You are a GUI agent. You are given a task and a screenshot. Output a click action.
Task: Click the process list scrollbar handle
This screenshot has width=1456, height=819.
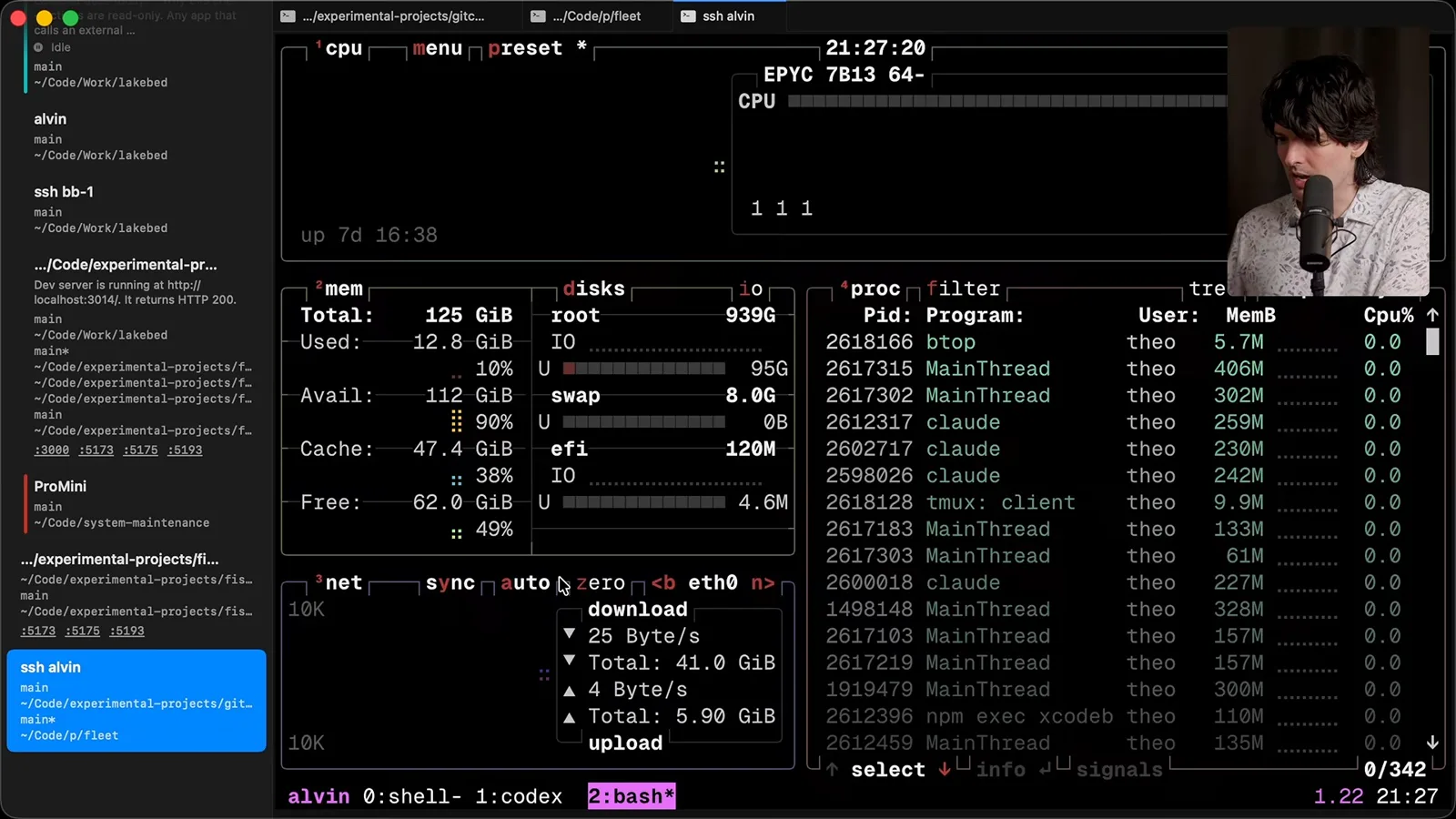pyautogui.click(x=1432, y=341)
